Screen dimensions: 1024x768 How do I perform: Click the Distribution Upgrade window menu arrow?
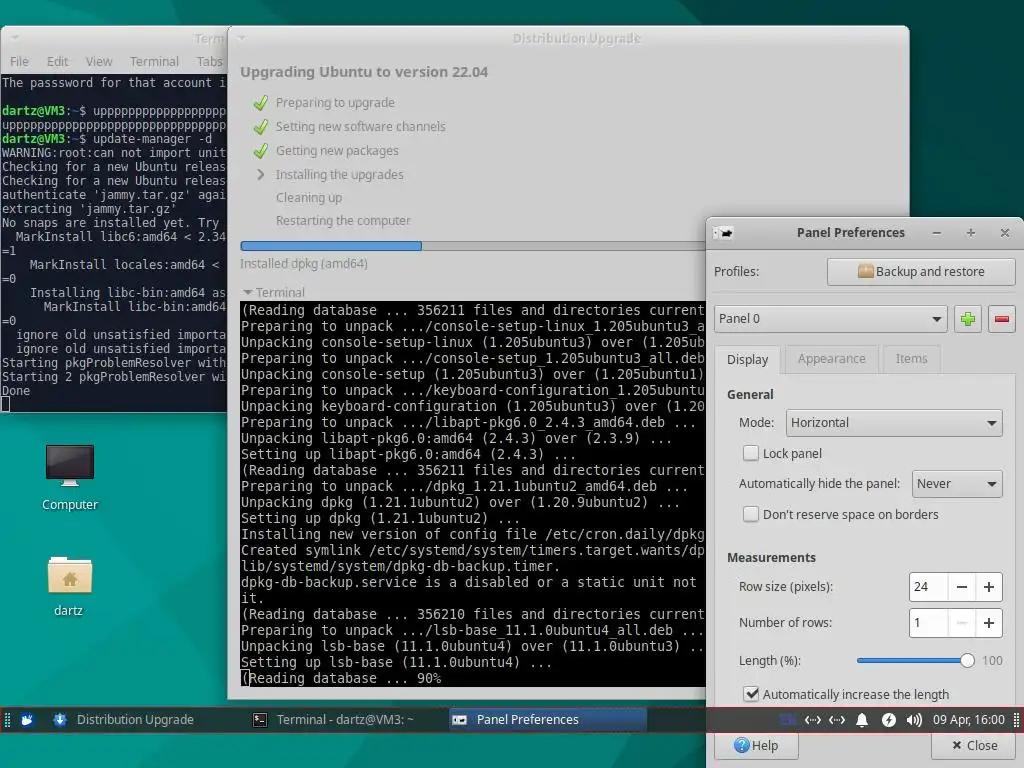coord(241,39)
